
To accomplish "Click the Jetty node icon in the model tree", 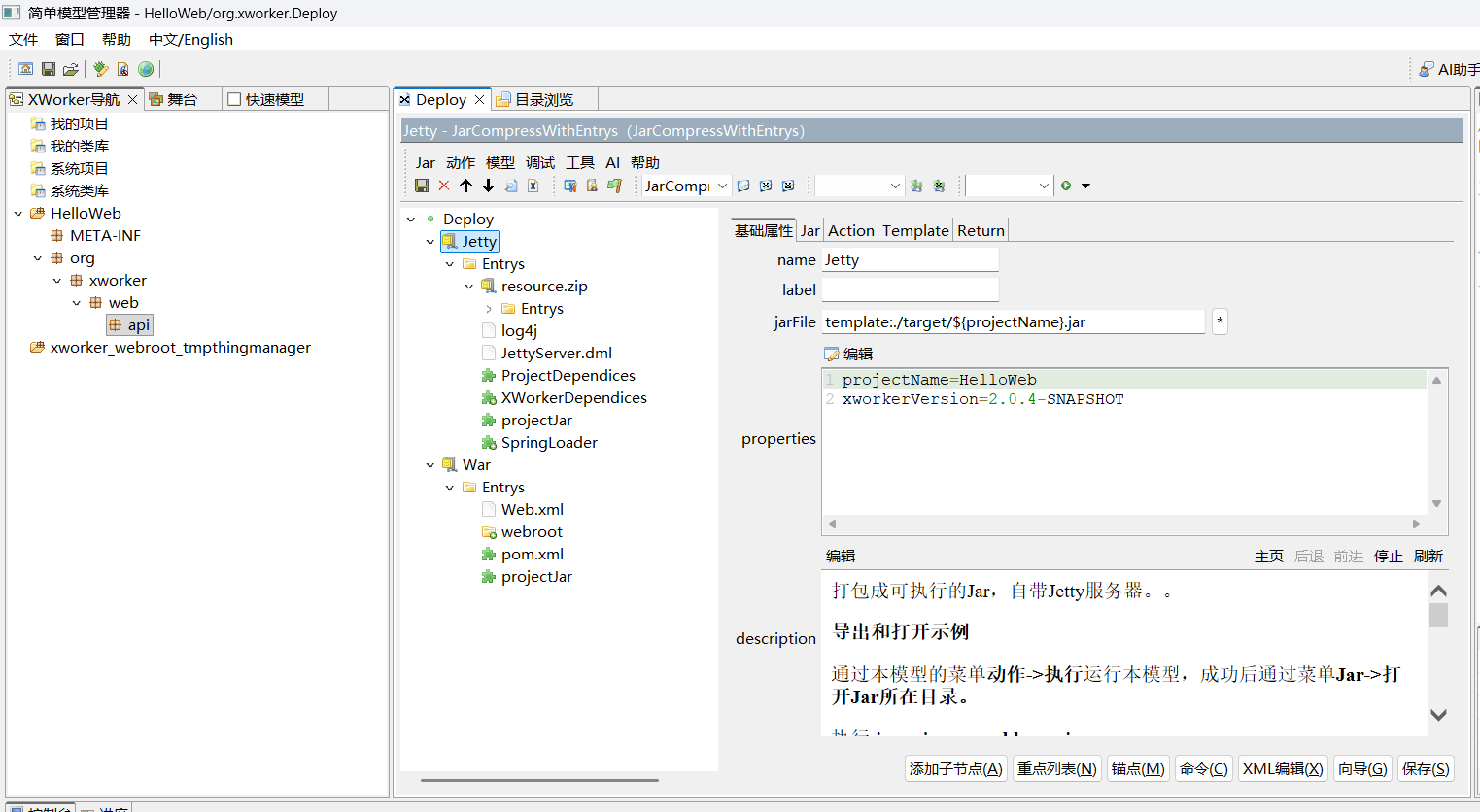I will pos(449,241).
